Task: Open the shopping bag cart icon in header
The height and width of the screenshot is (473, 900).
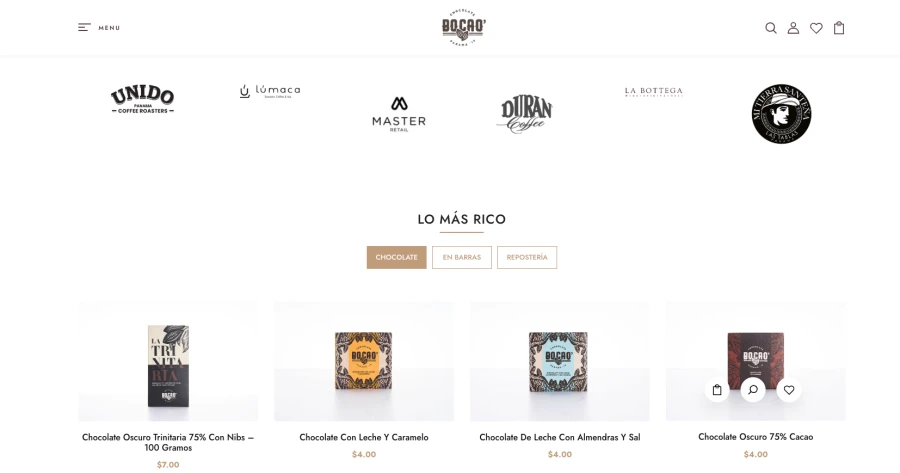Action: pyautogui.click(x=839, y=28)
